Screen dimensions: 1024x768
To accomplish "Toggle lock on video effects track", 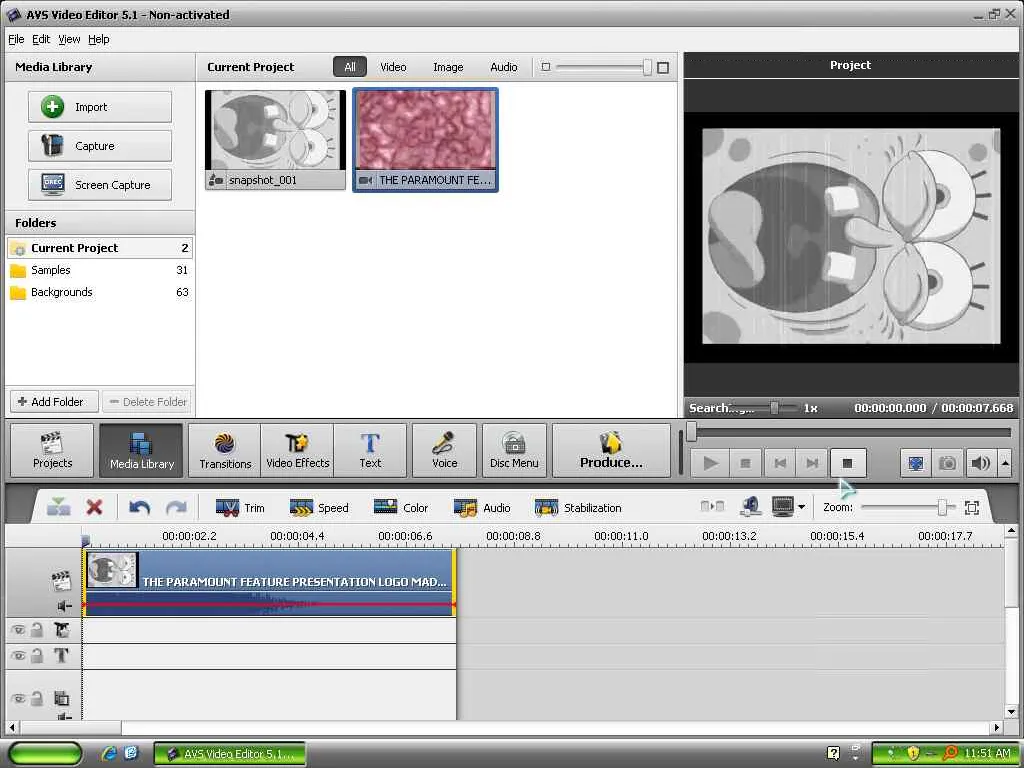I will [x=37, y=630].
